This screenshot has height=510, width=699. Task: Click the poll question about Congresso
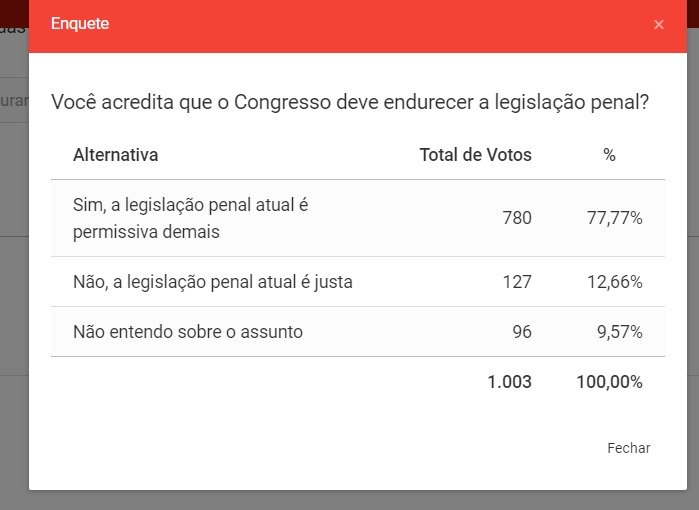[350, 102]
